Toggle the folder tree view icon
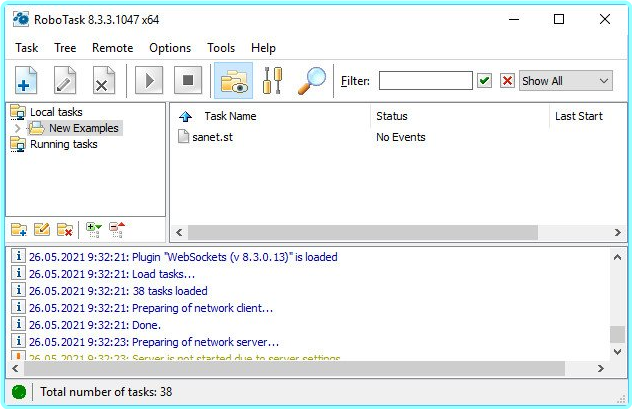 (x=233, y=81)
